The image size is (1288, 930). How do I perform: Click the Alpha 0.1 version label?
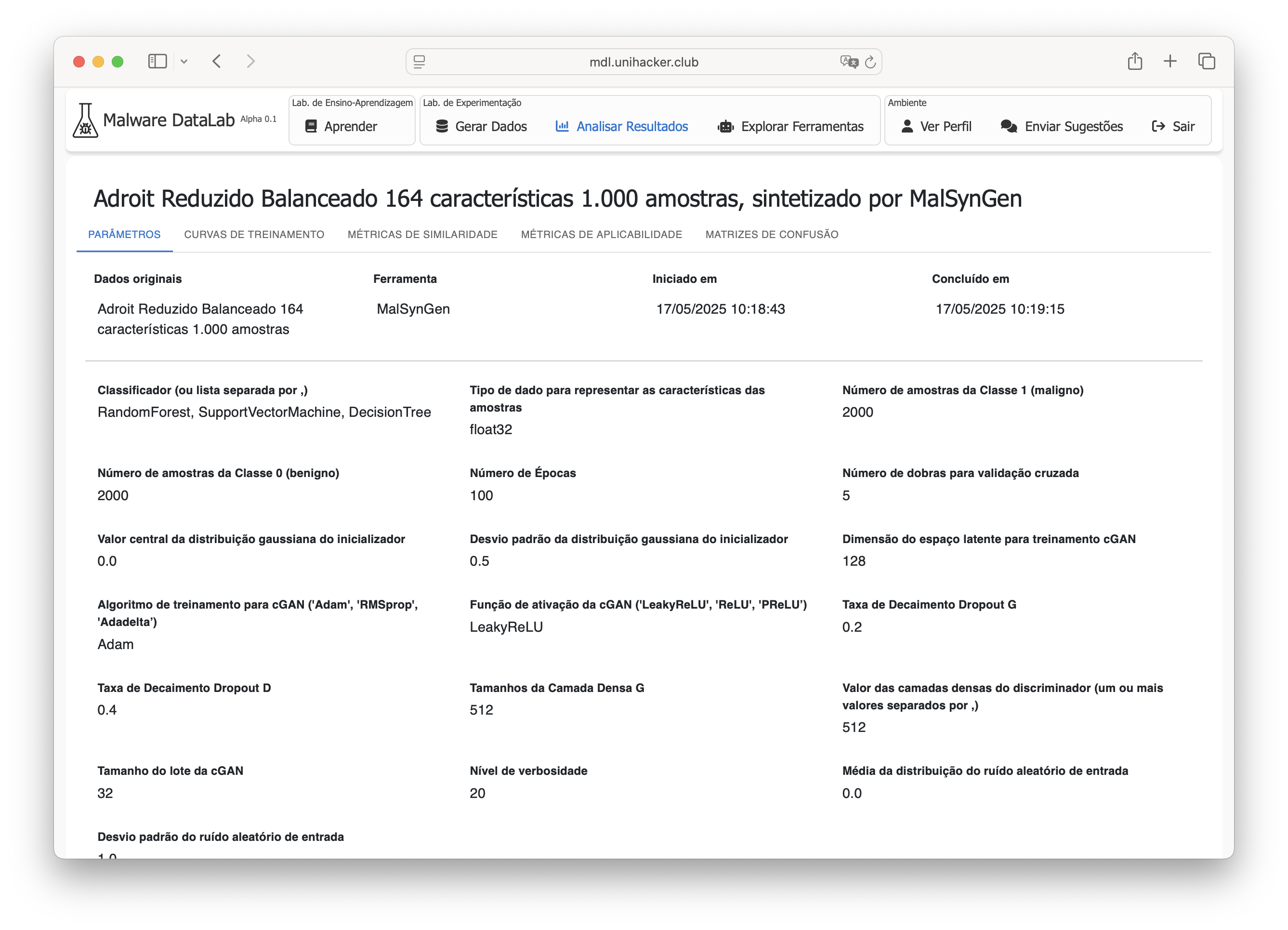click(x=258, y=119)
